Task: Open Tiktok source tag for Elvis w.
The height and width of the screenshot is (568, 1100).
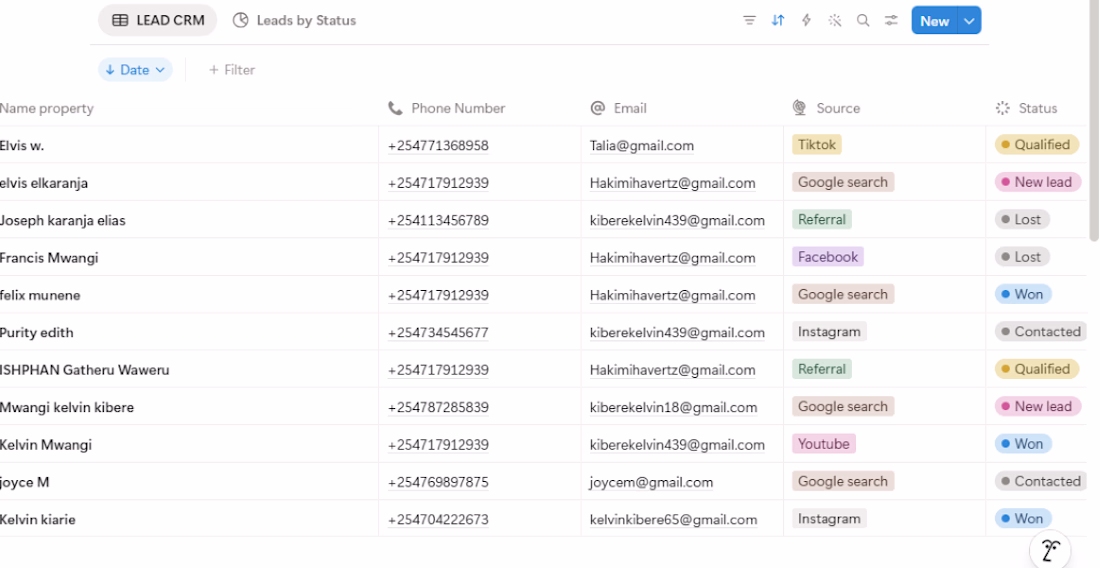Action: pos(817,144)
